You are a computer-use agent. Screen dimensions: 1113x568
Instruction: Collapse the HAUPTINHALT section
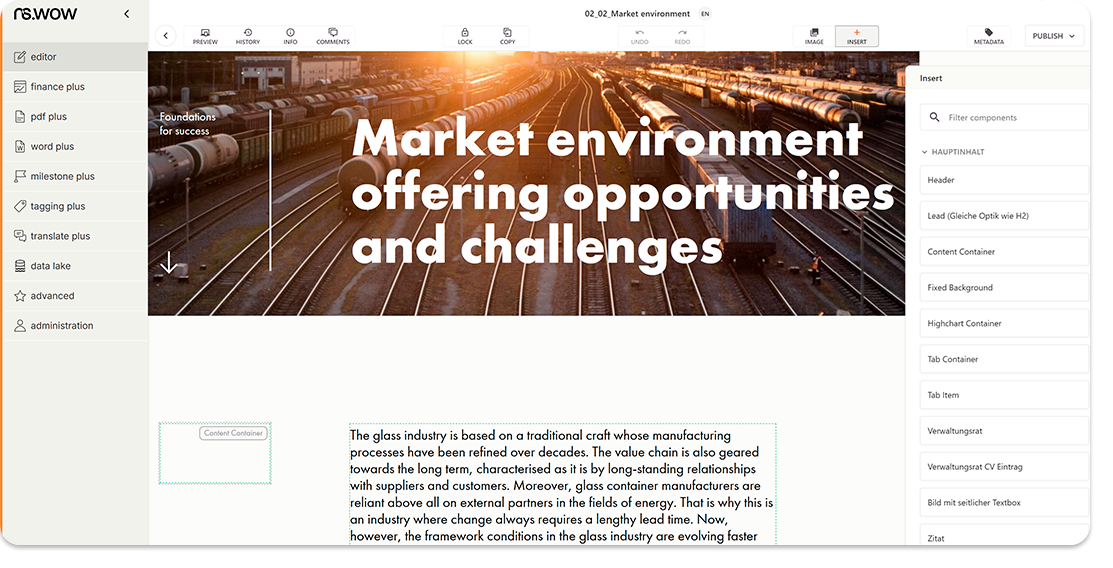pos(925,152)
